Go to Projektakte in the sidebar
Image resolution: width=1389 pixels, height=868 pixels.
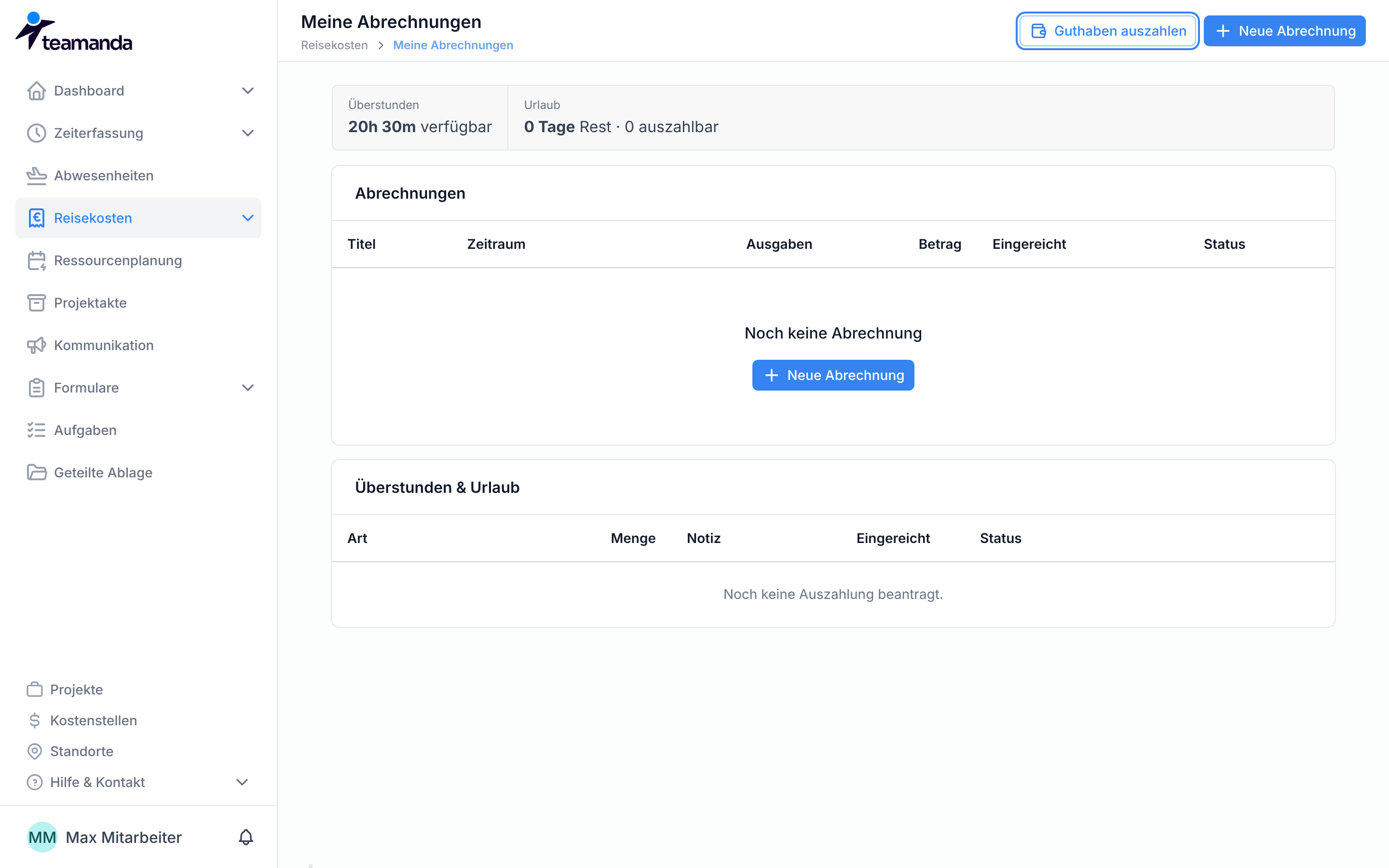[138, 303]
